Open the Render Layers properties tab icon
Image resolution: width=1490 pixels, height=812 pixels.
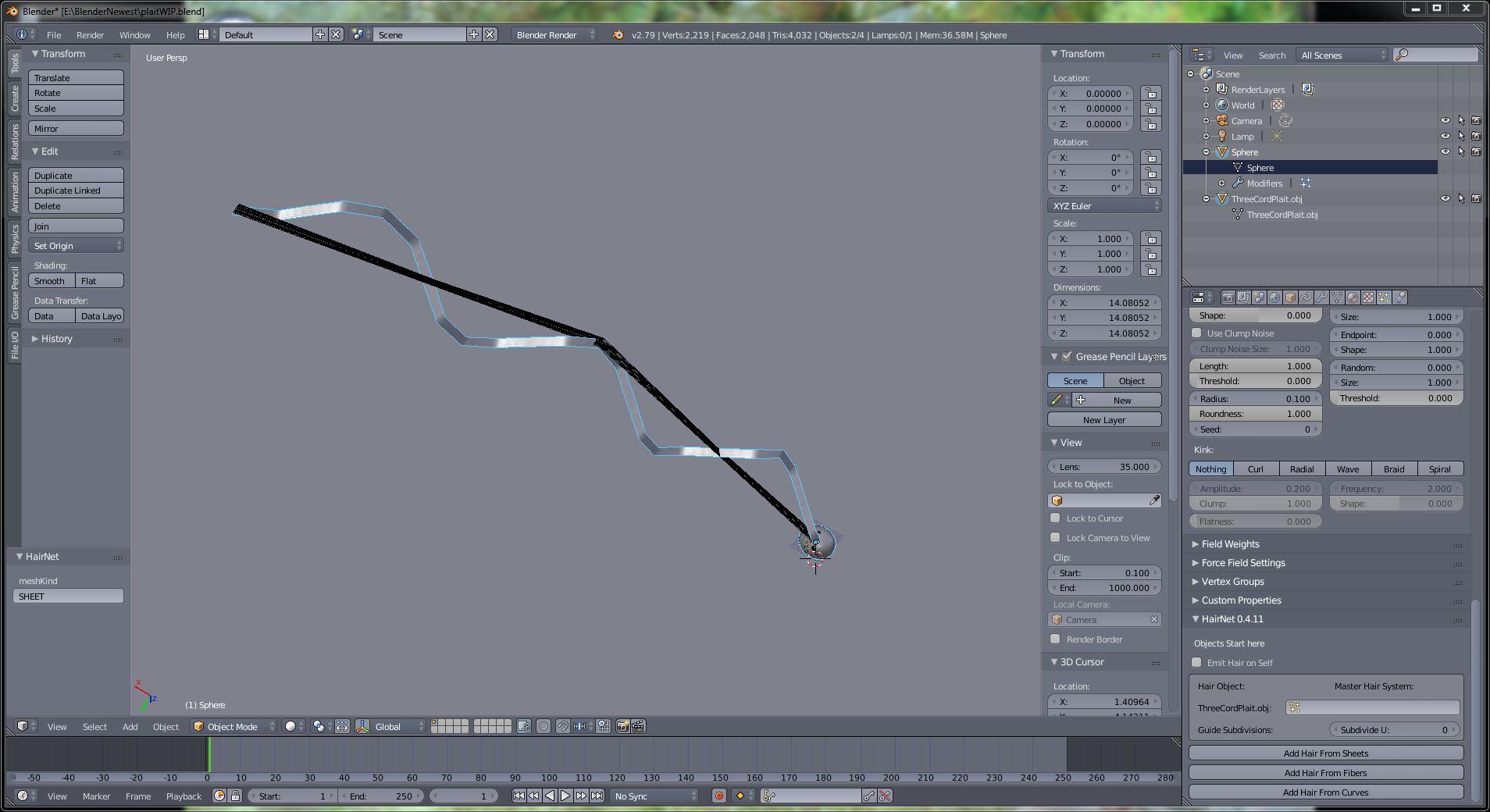point(1244,297)
